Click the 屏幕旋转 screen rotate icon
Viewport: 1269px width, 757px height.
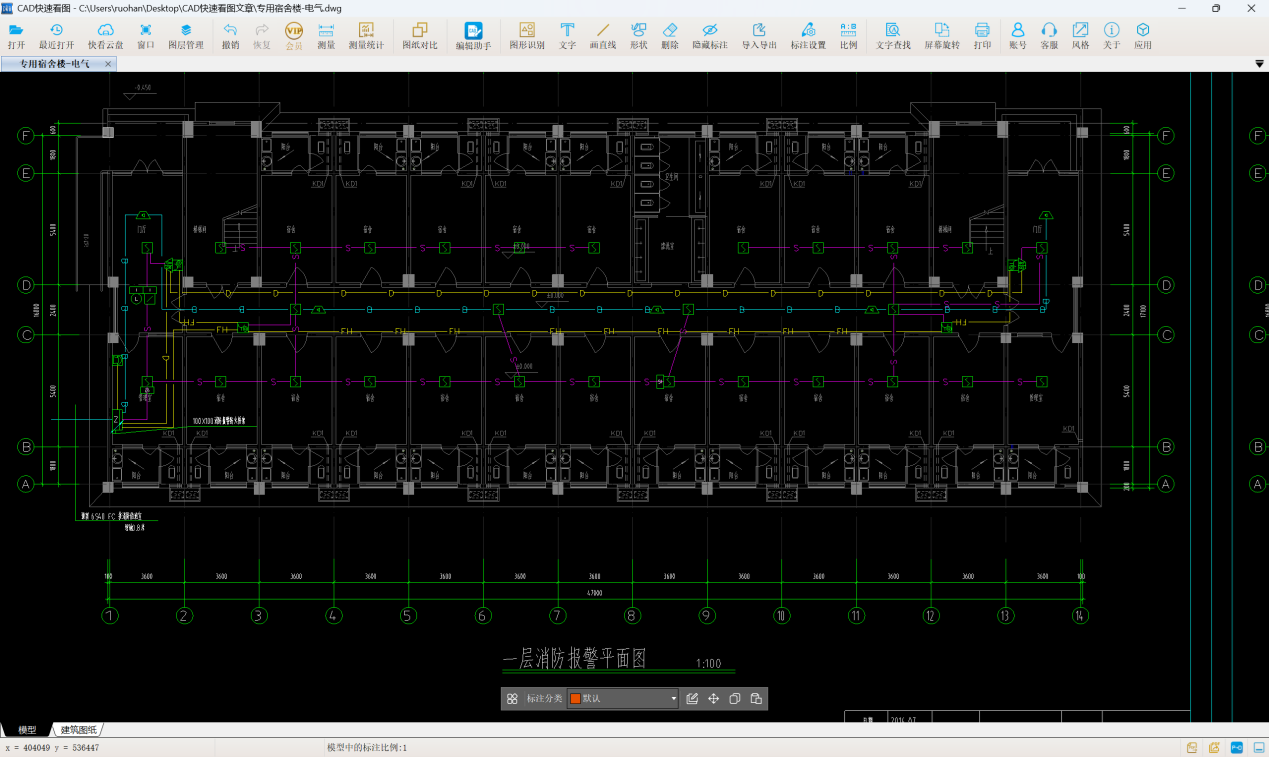click(x=941, y=36)
